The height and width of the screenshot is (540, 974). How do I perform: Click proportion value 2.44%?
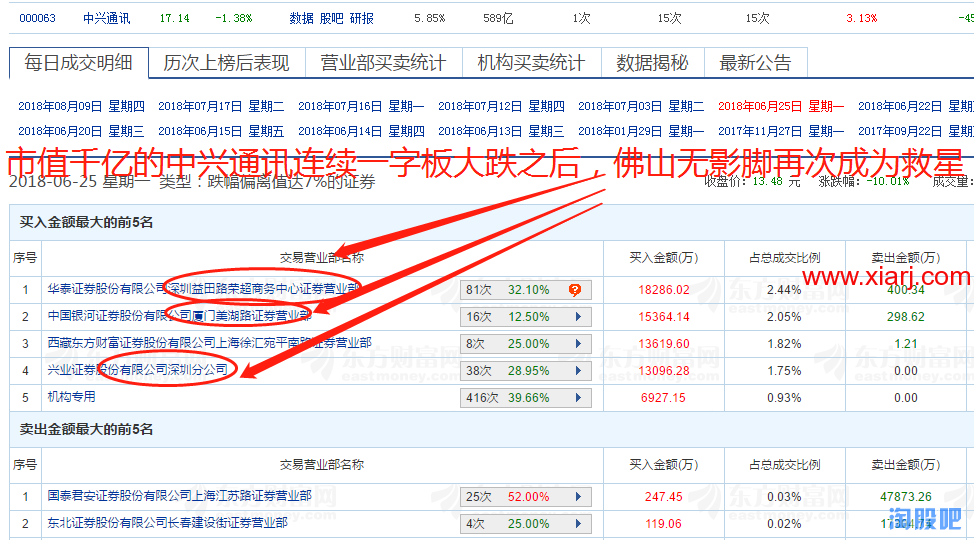[x=785, y=290]
